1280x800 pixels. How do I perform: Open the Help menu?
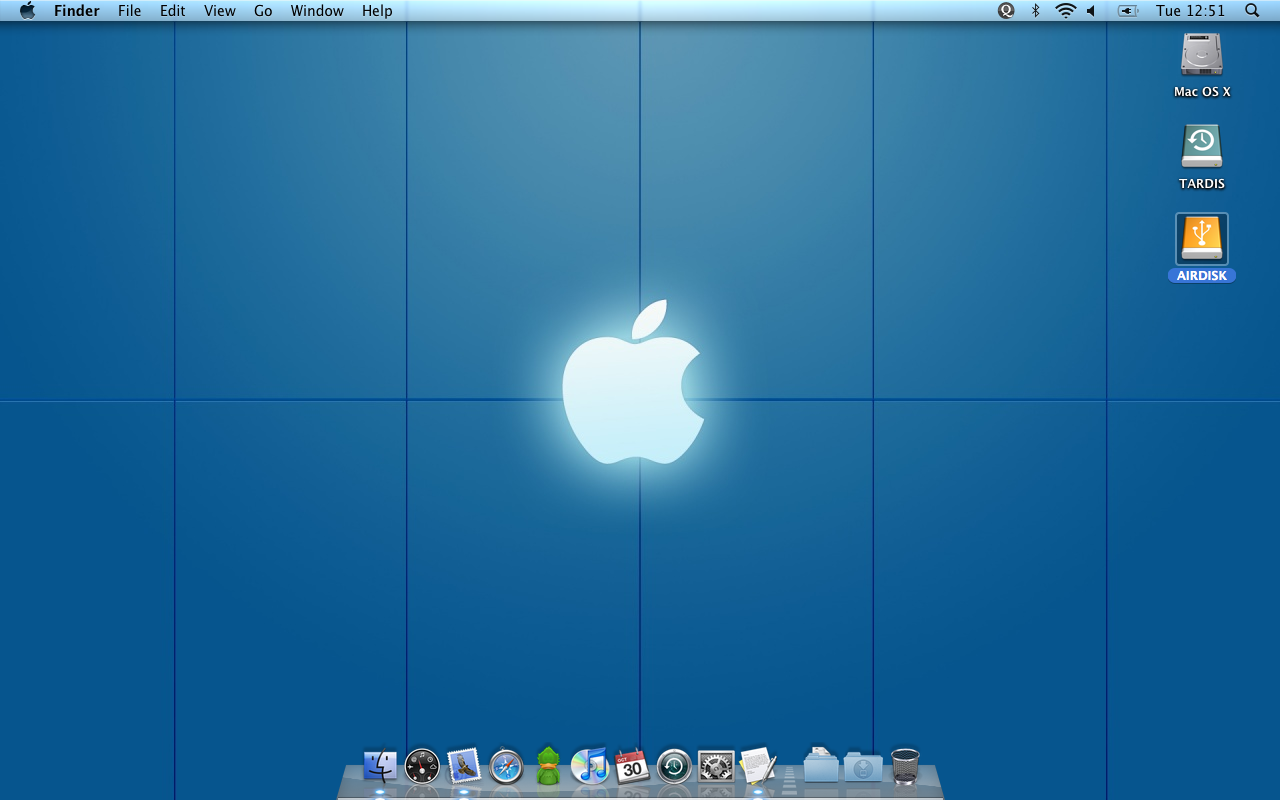[377, 11]
